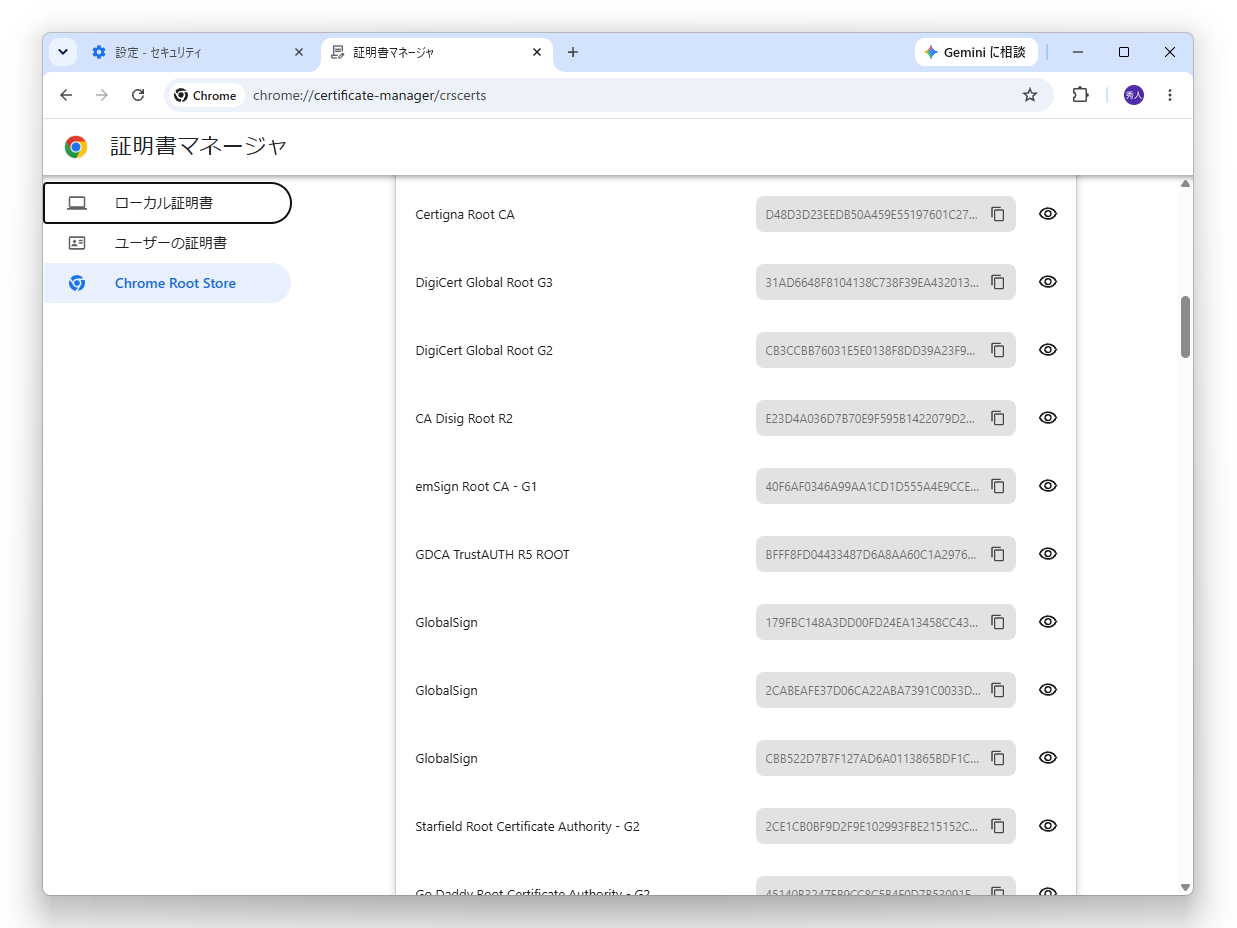Screen dimensions: 1237x928
Task: Click the vertical scrollbar thumb
Action: (x=1185, y=326)
